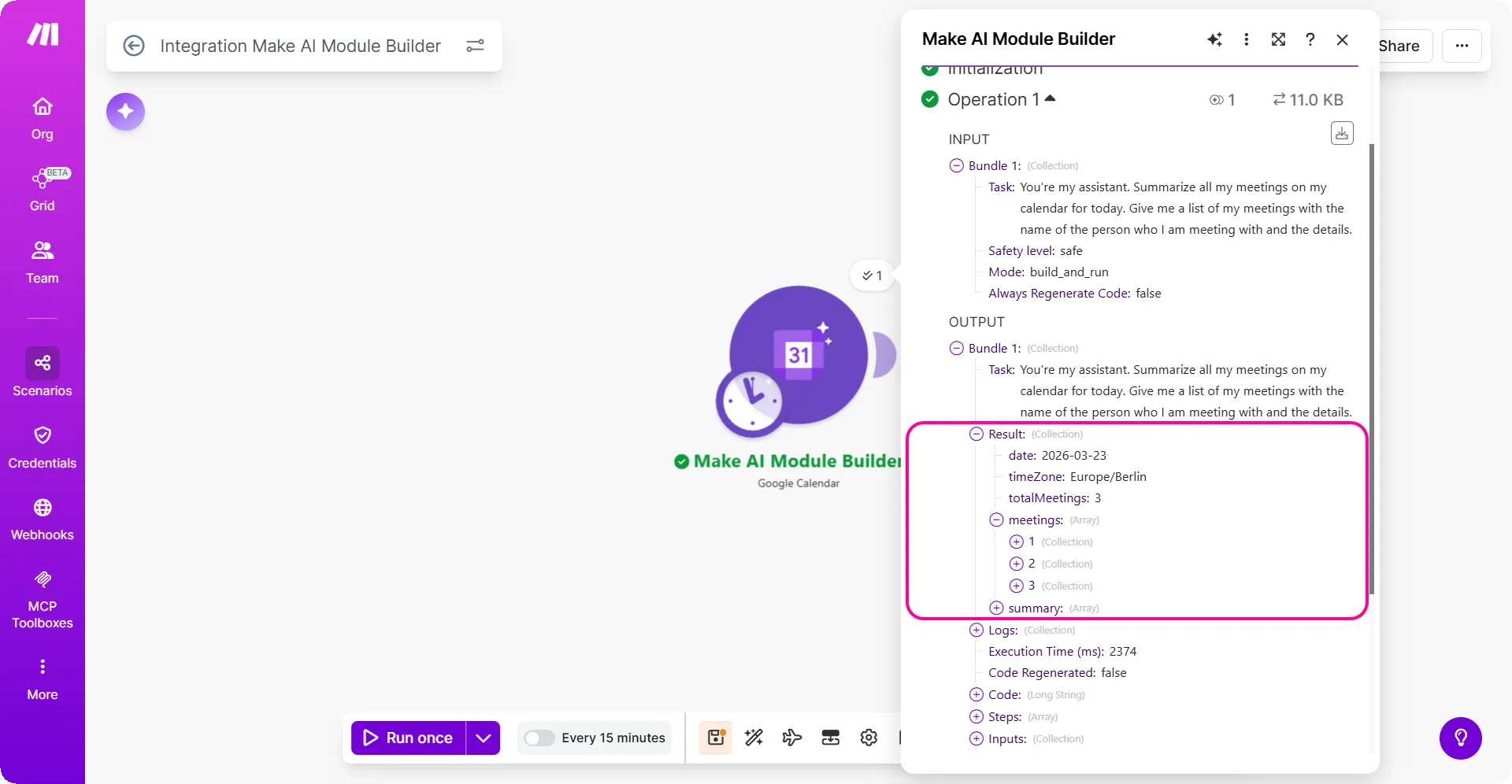This screenshot has width=1512, height=784.
Task: Open the help lightbulb button
Action: pyautogui.click(x=1461, y=738)
